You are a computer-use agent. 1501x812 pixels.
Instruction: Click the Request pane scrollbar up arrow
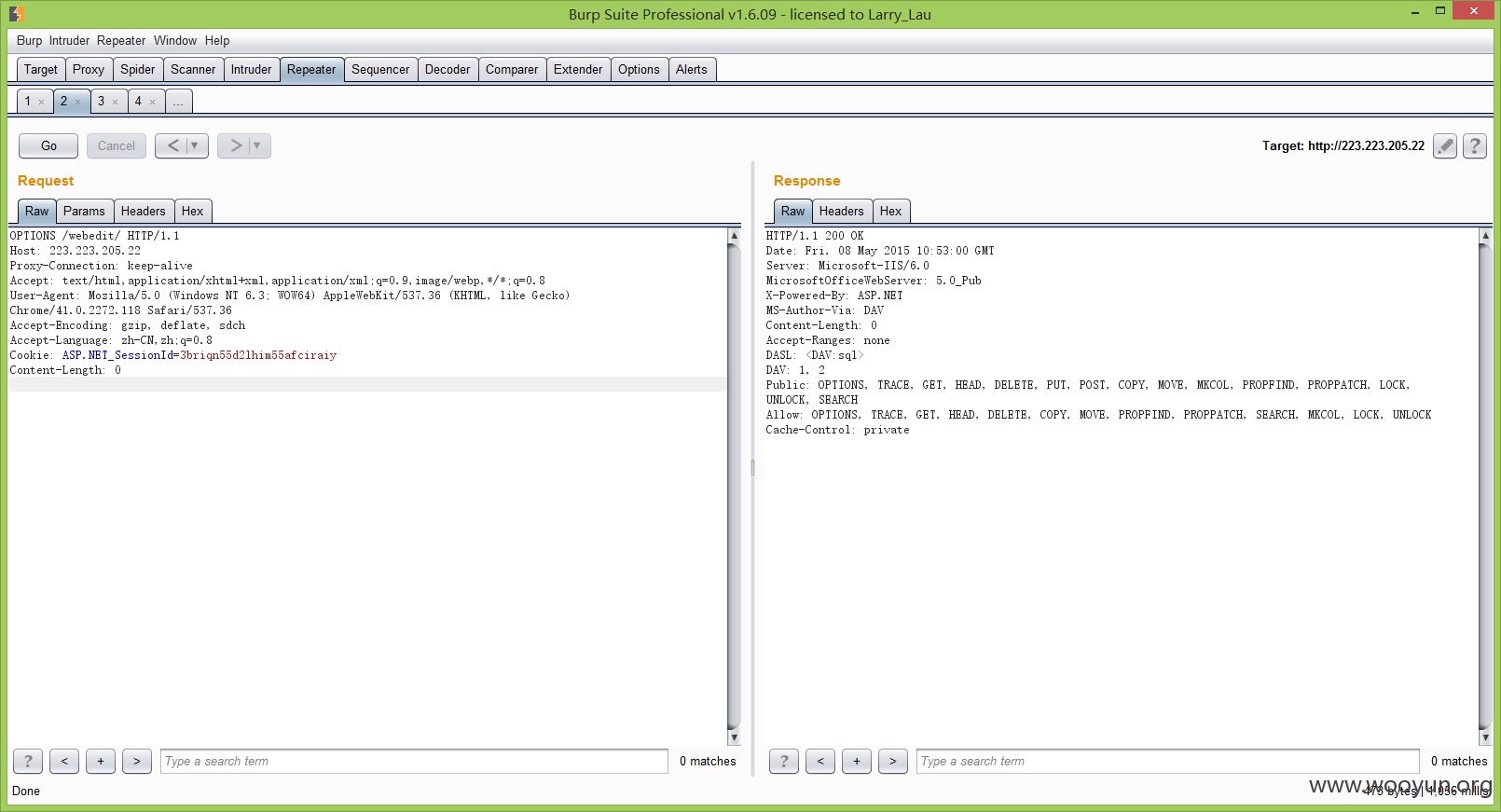tap(734, 236)
